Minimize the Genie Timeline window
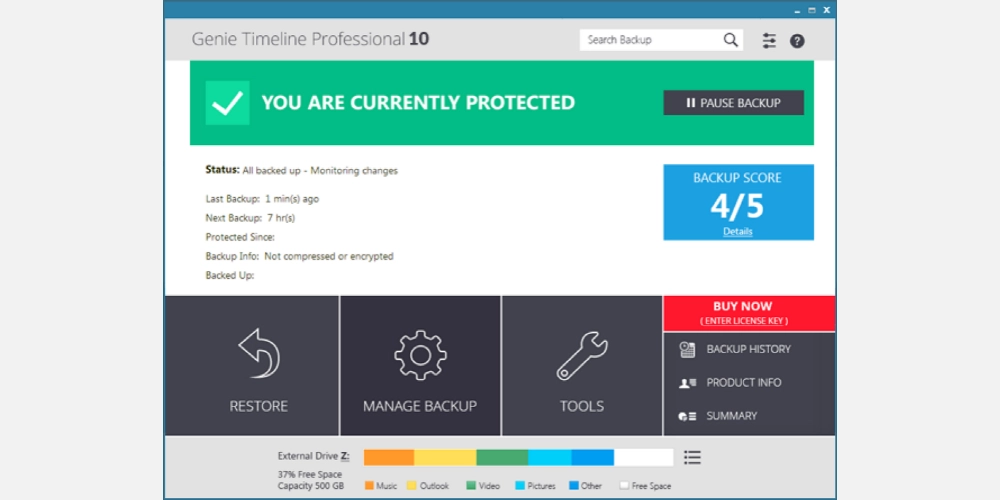 (x=797, y=10)
